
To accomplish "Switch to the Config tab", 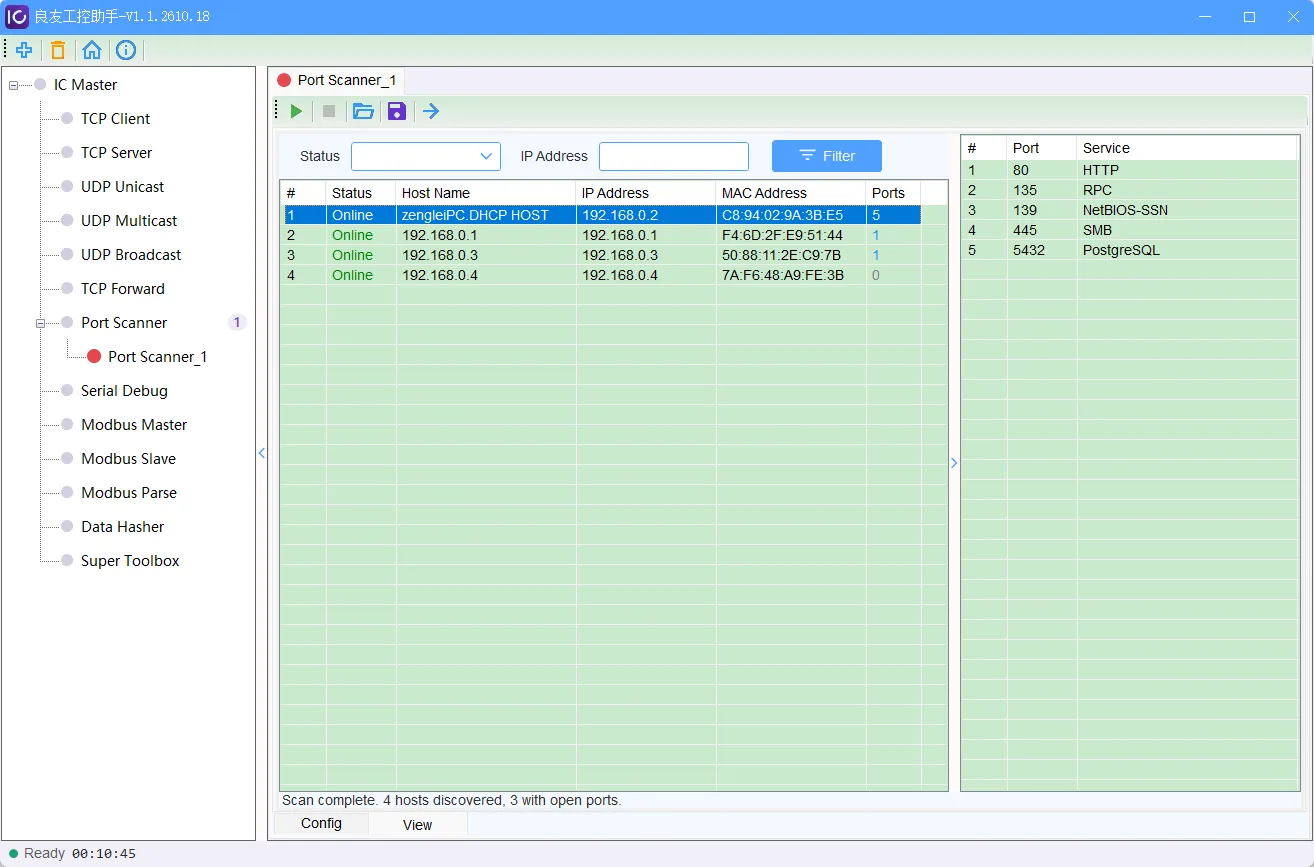I will [x=321, y=823].
